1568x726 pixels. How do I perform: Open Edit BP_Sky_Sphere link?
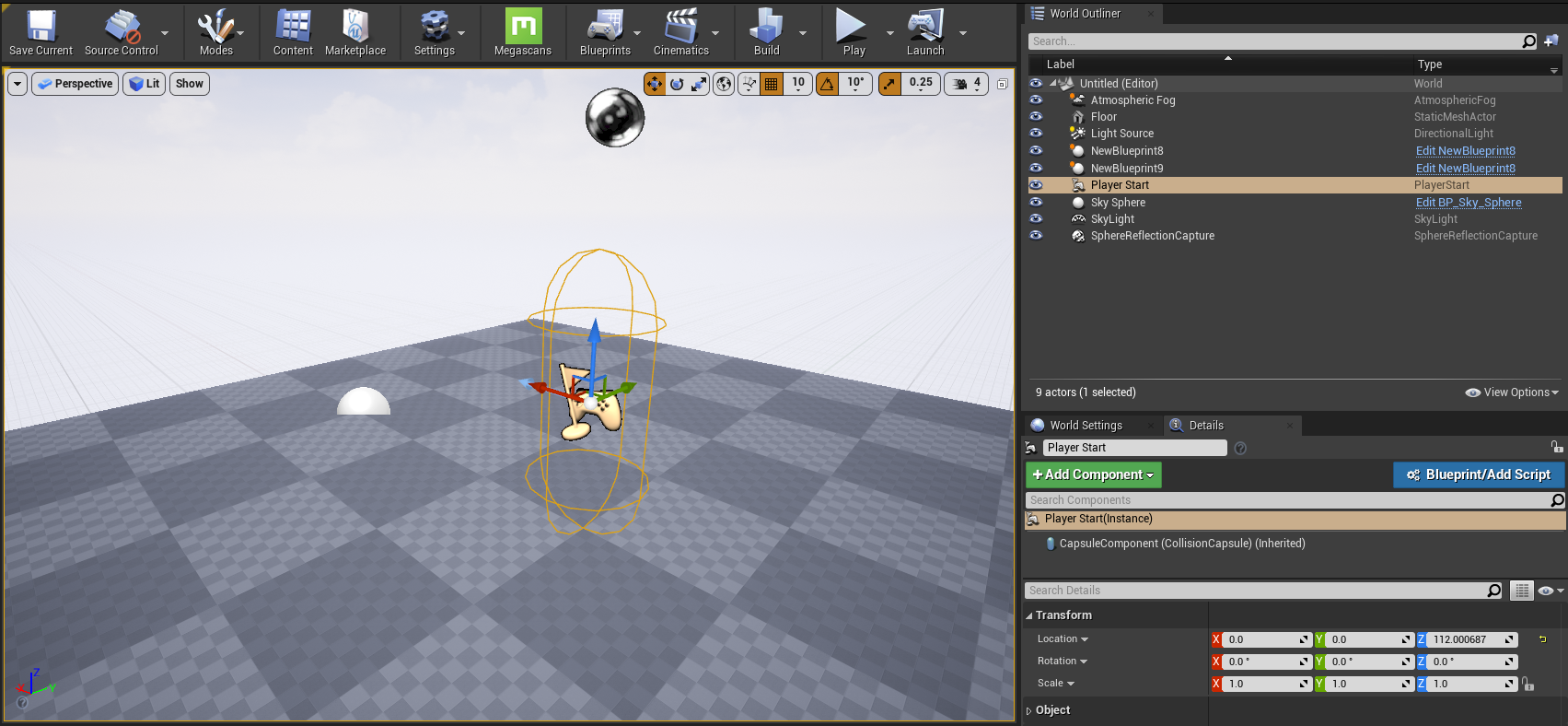point(1469,203)
